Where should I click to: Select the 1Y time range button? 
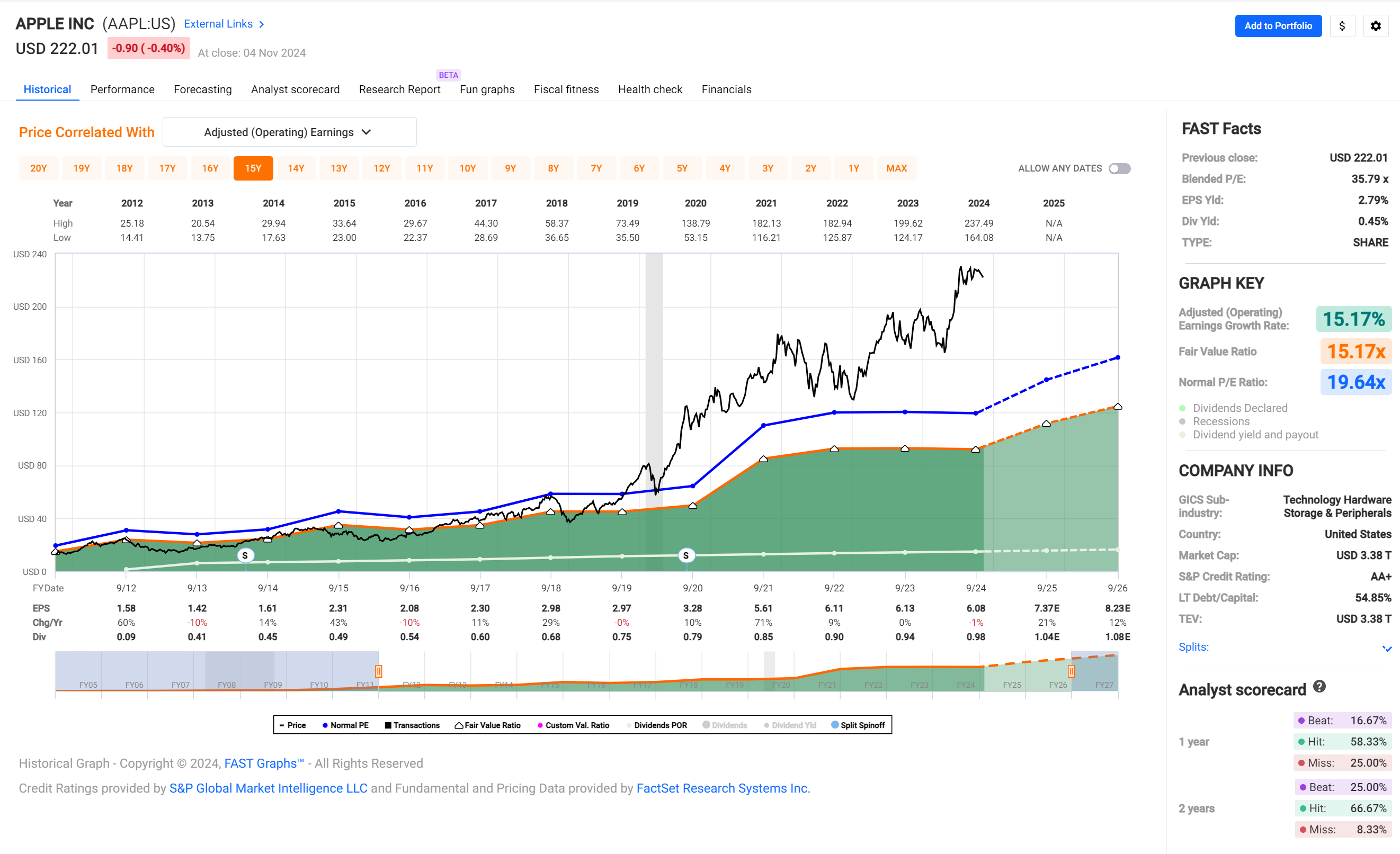pos(853,168)
